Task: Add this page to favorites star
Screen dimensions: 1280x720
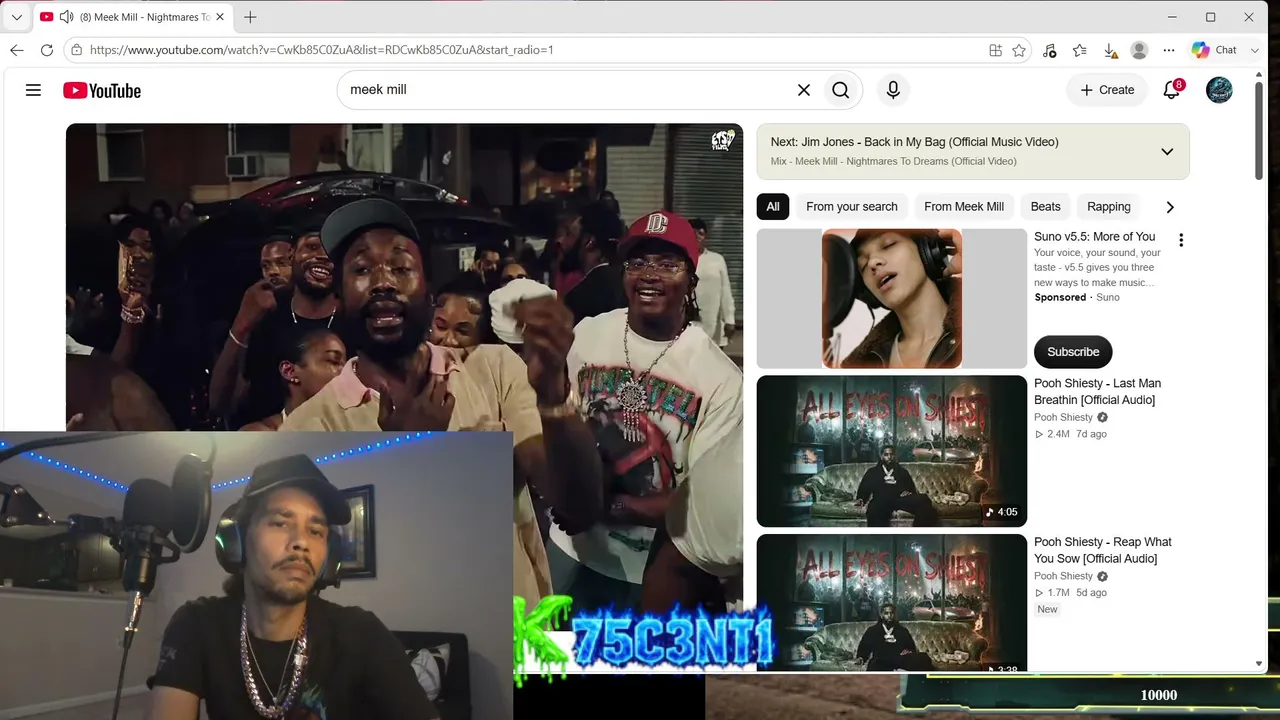Action: [x=1019, y=50]
